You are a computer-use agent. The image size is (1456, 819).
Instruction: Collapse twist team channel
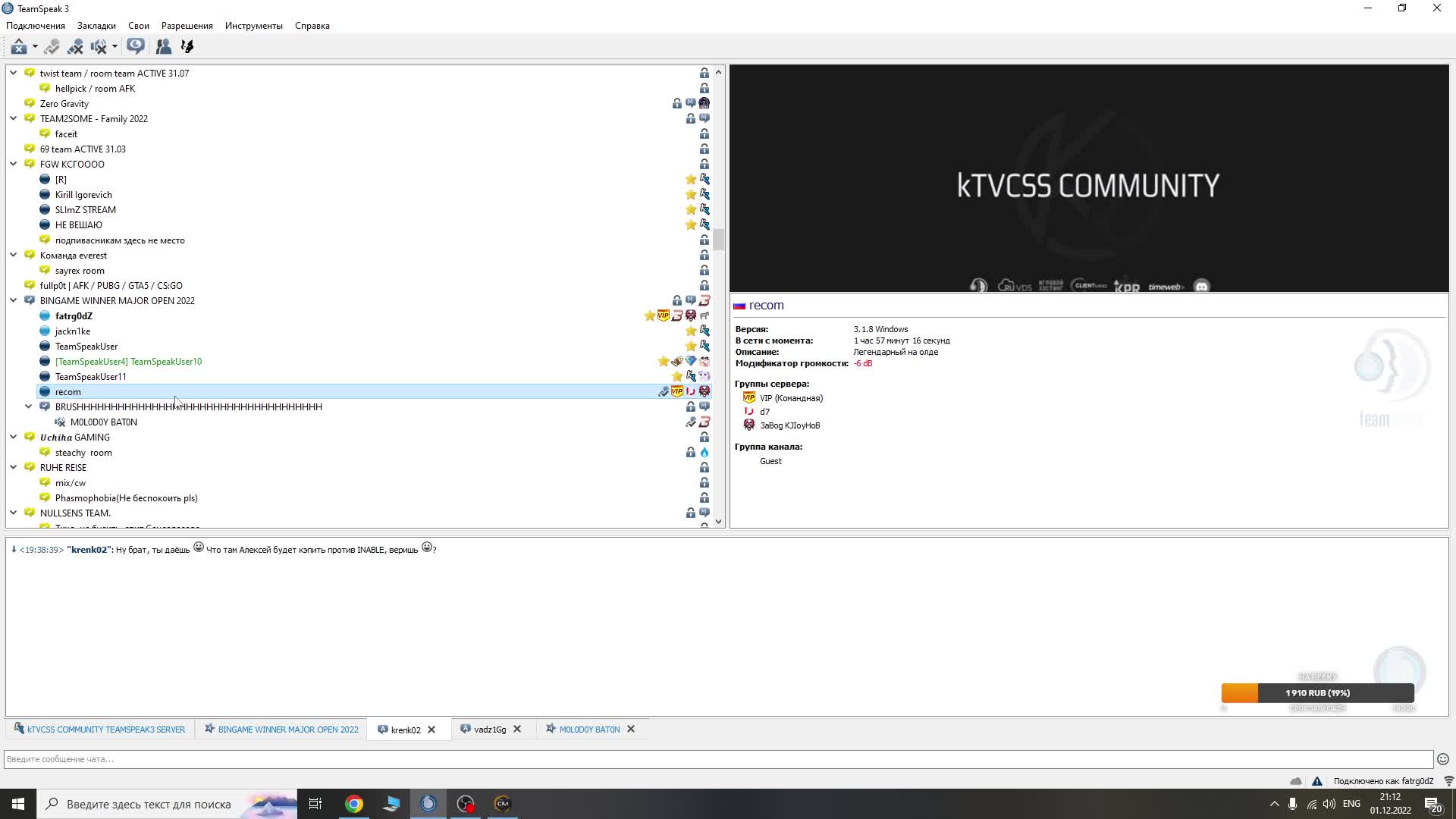click(x=14, y=74)
